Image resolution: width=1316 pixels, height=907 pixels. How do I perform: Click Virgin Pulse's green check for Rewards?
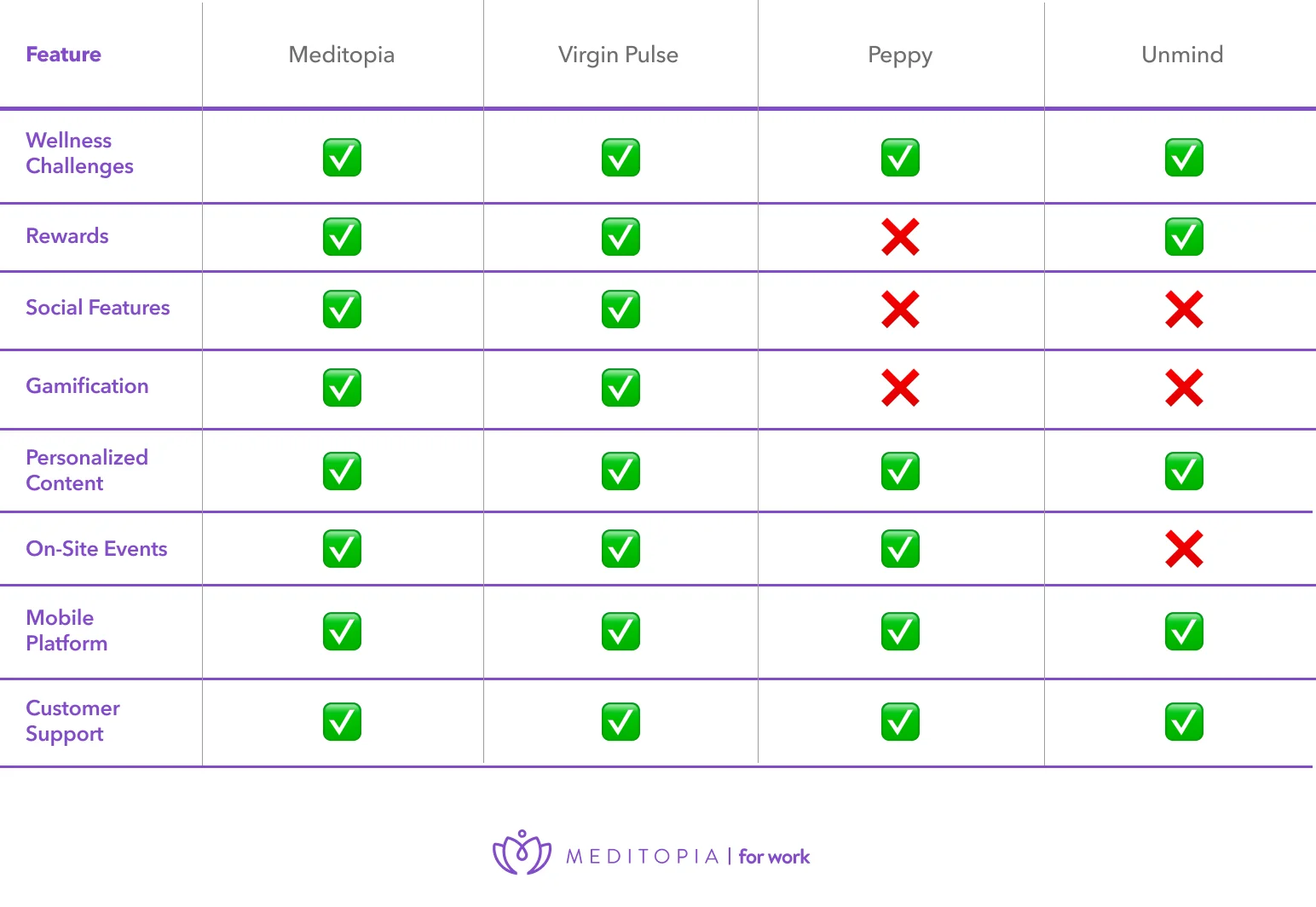(x=620, y=237)
